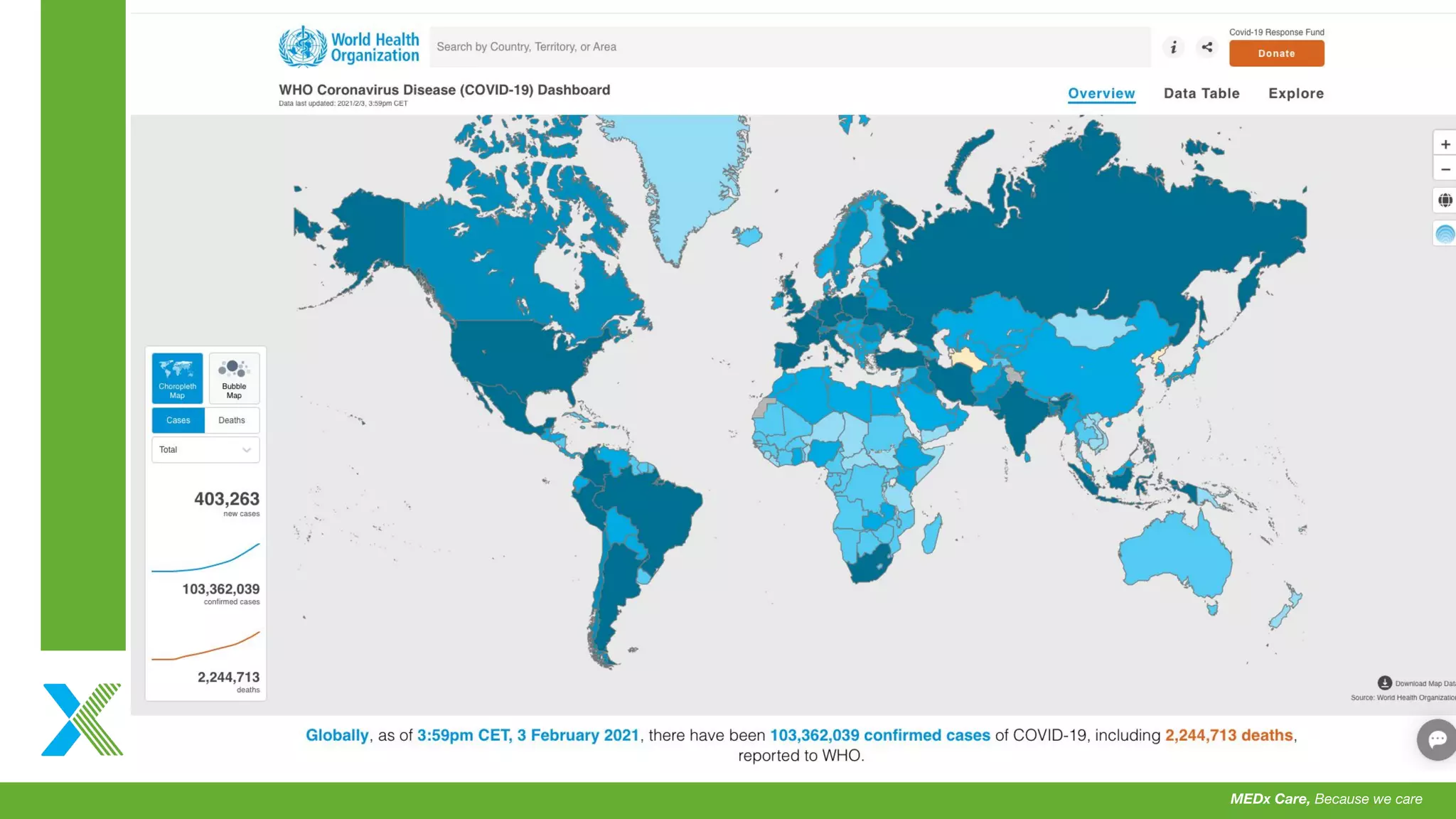Select Choropleth Map view
The height and width of the screenshot is (819, 1456).
tap(177, 378)
